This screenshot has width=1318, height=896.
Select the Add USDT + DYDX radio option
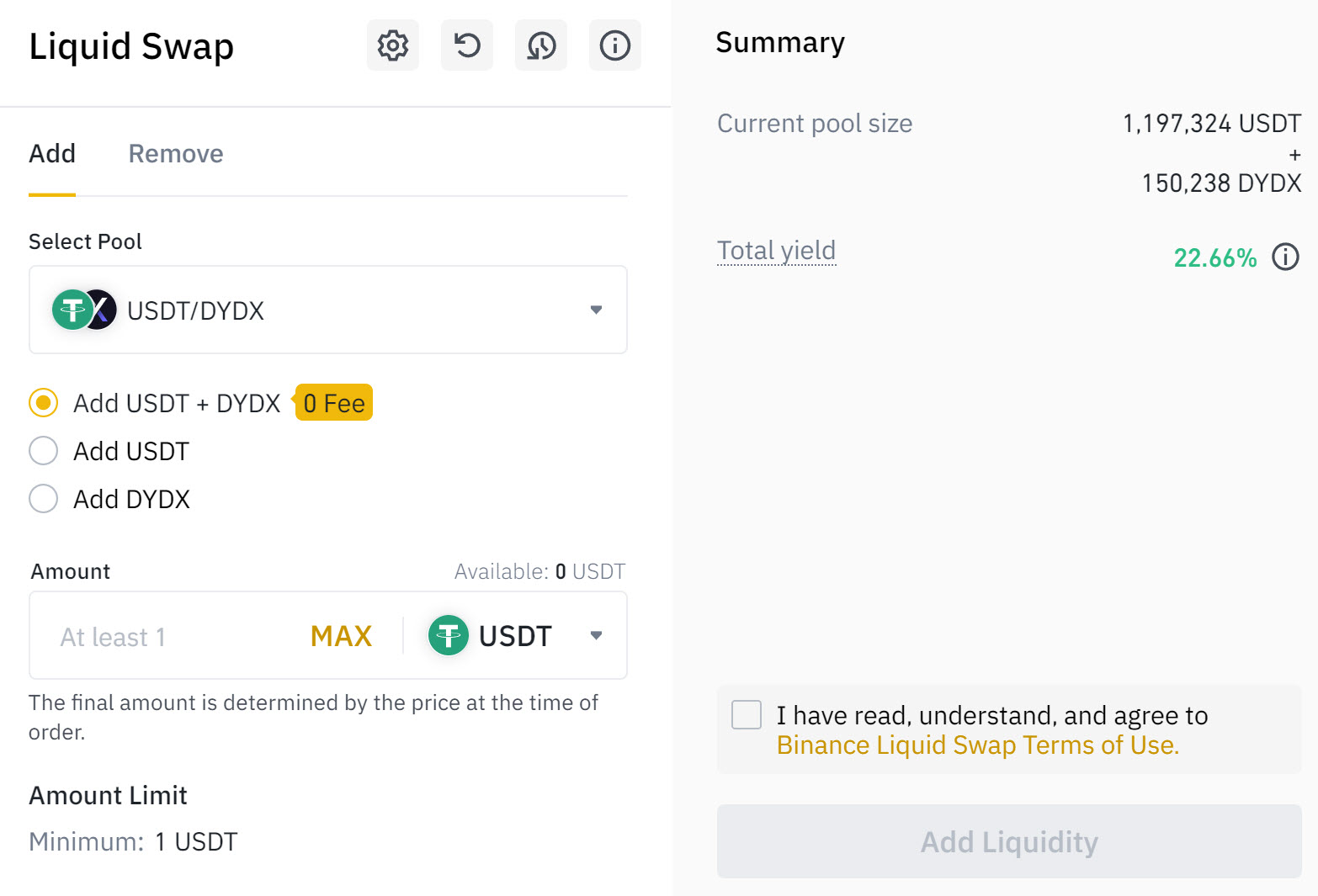43,403
